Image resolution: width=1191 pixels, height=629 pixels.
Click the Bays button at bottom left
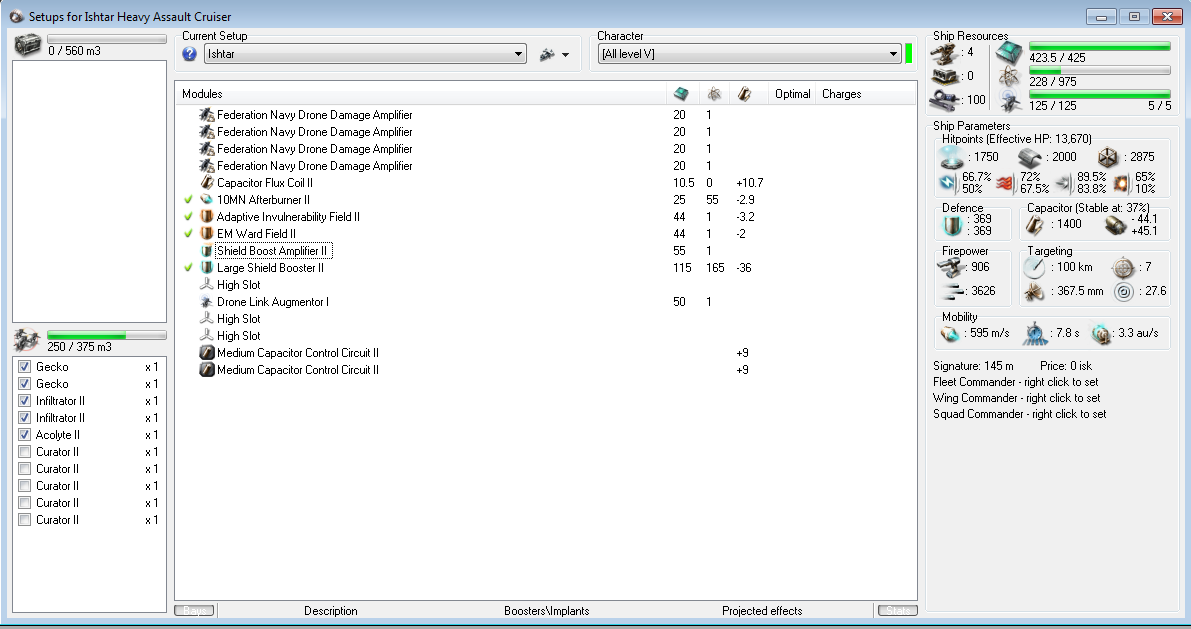click(194, 611)
